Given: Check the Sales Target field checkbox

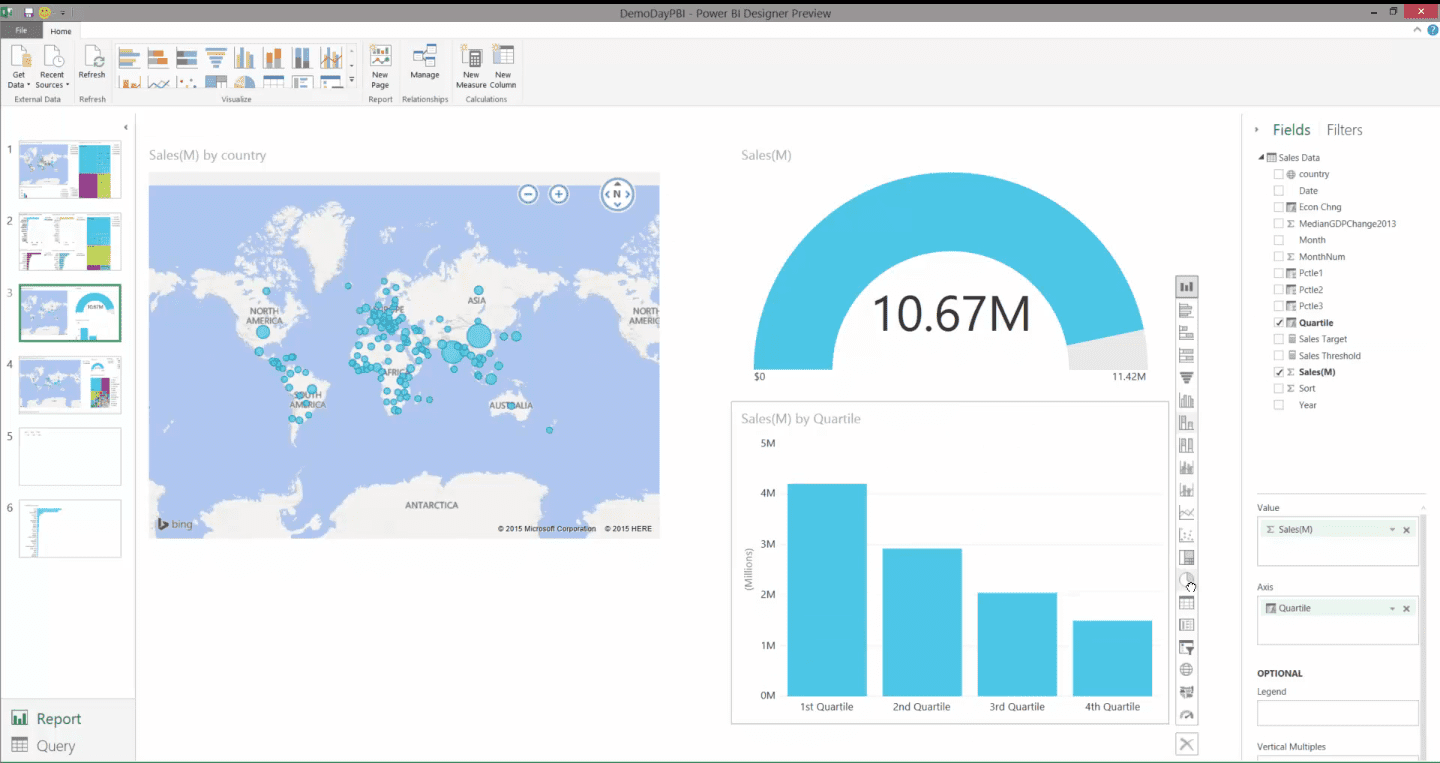Looking at the screenshot, I should pos(1278,339).
